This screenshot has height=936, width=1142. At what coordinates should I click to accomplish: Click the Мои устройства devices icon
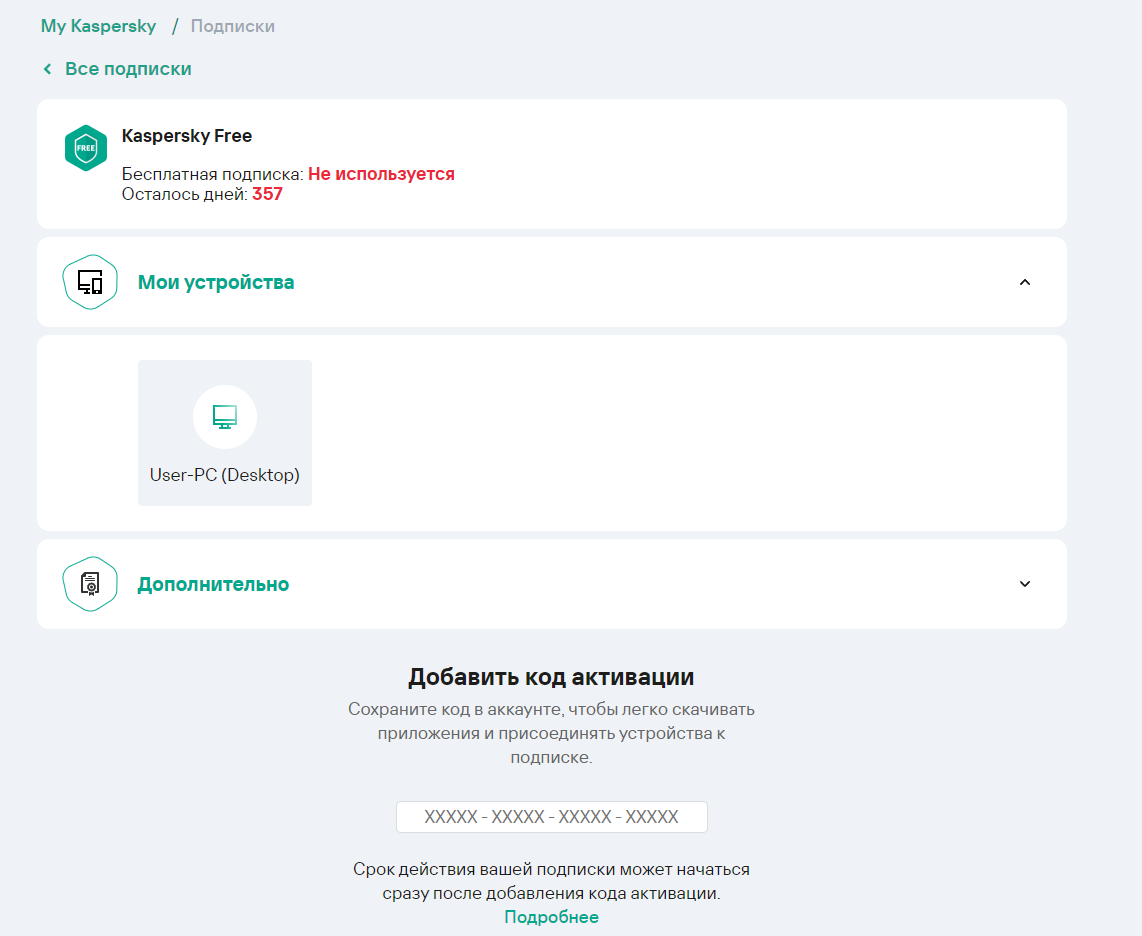90,282
